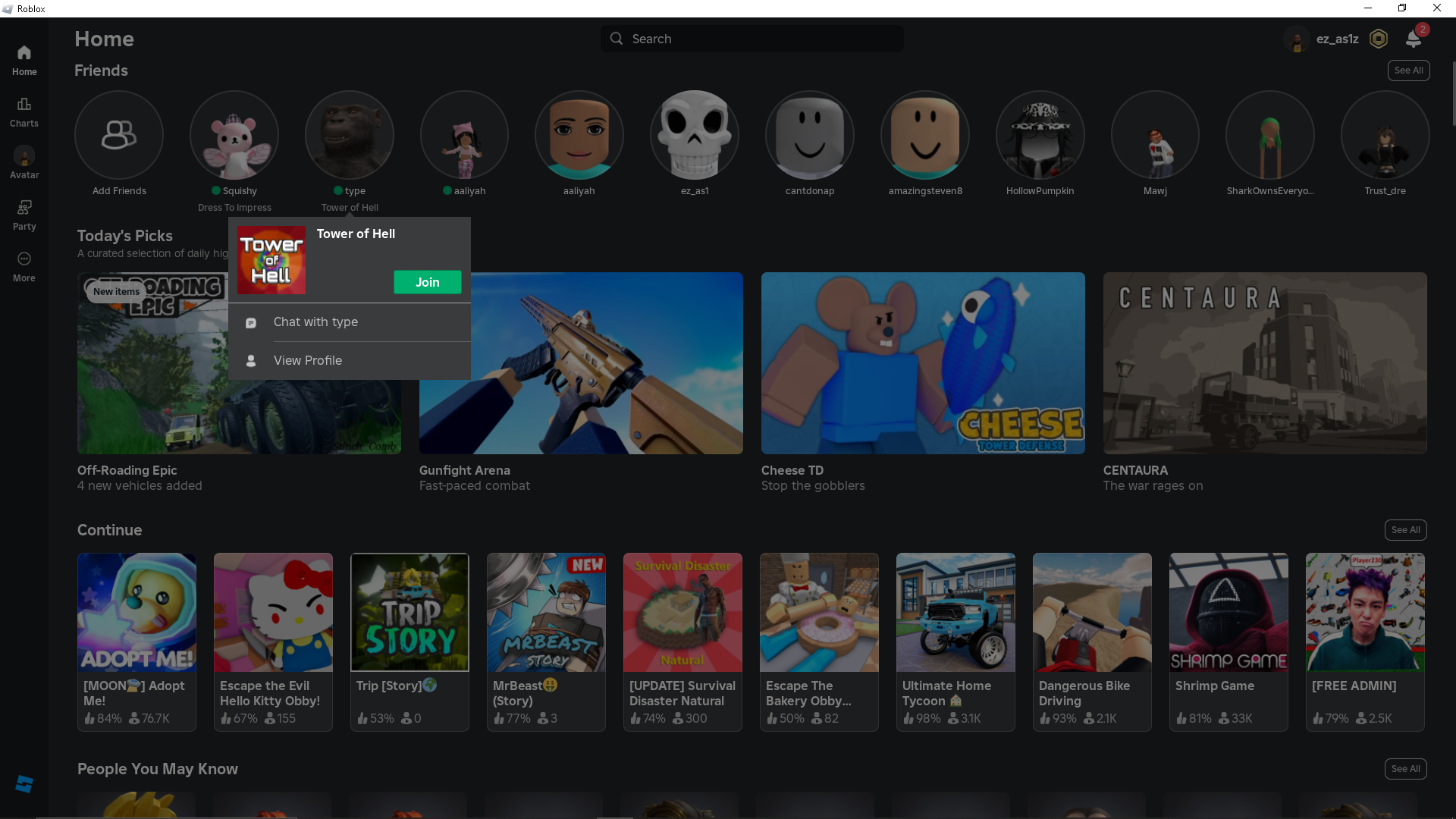This screenshot has width=1456, height=819.
Task: Open the Avatar editor in sidebar
Action: [x=24, y=164]
